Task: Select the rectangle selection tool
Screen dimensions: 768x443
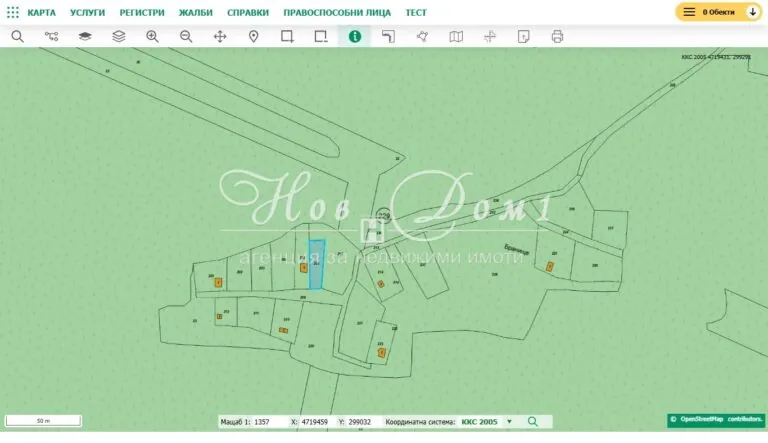Action: click(287, 36)
